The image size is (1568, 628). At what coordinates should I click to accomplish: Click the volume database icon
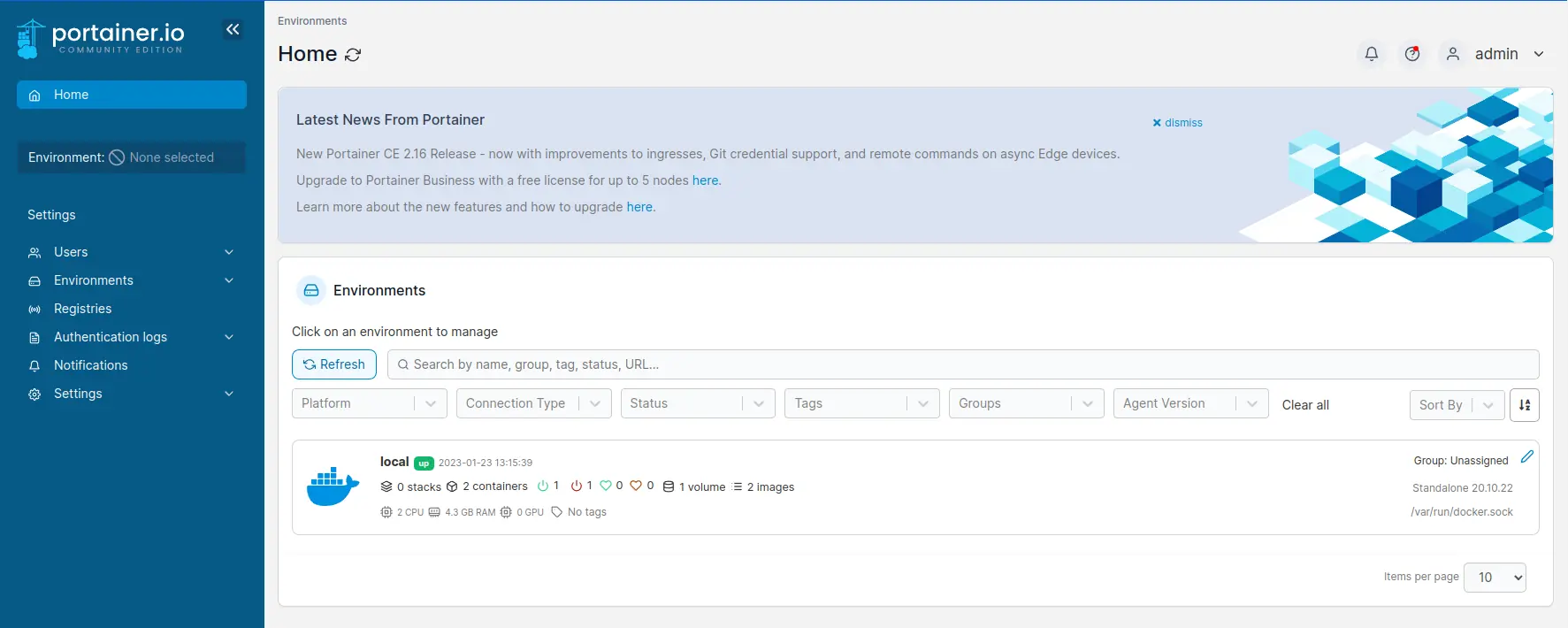pos(669,486)
